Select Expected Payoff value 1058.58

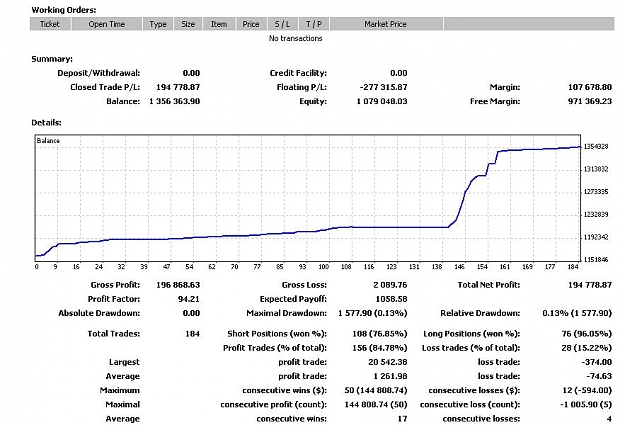[391, 299]
